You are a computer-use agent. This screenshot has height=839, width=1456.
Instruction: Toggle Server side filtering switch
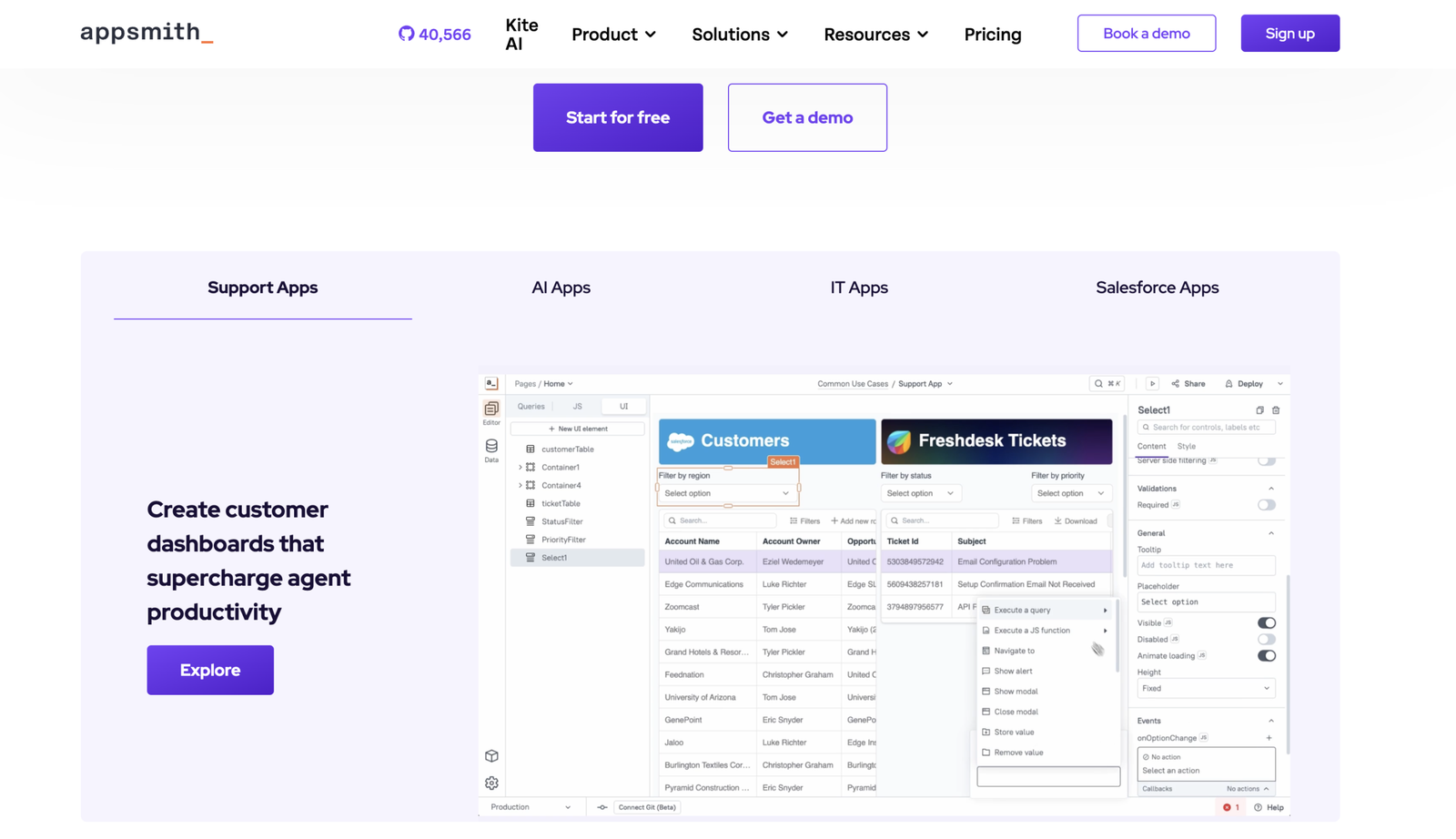click(x=1267, y=460)
